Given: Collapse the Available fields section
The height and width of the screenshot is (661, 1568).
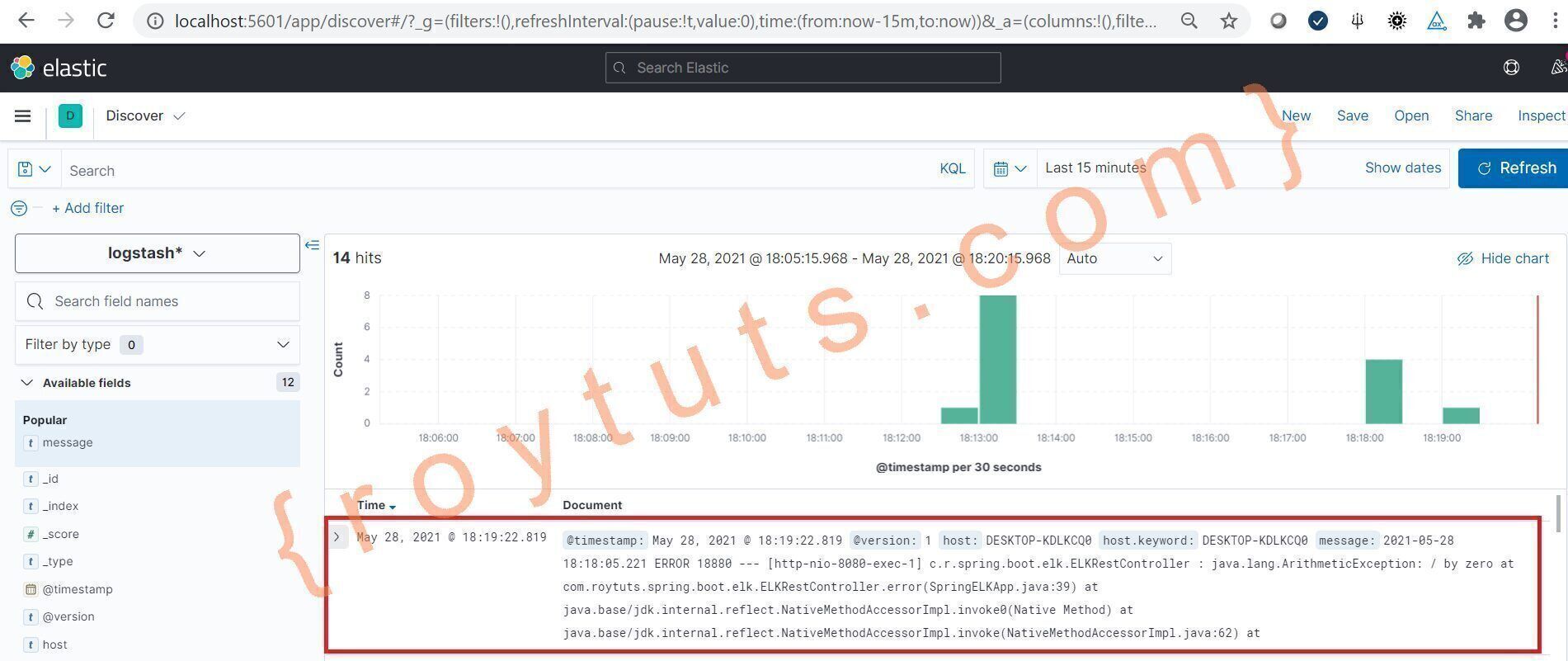Looking at the screenshot, I should [x=27, y=383].
